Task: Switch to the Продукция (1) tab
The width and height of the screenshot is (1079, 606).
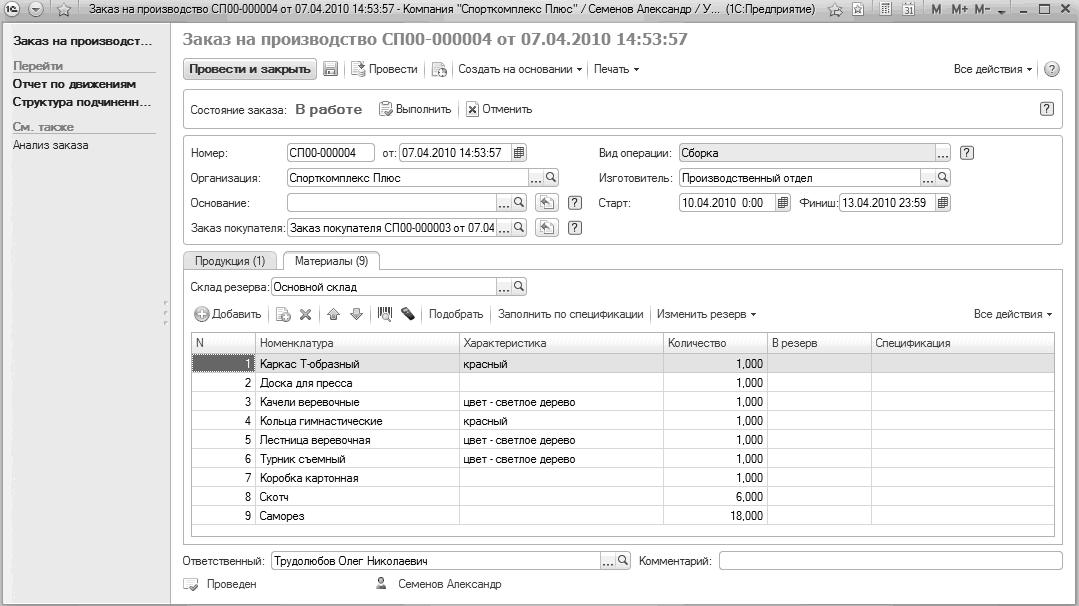Action: click(x=230, y=261)
